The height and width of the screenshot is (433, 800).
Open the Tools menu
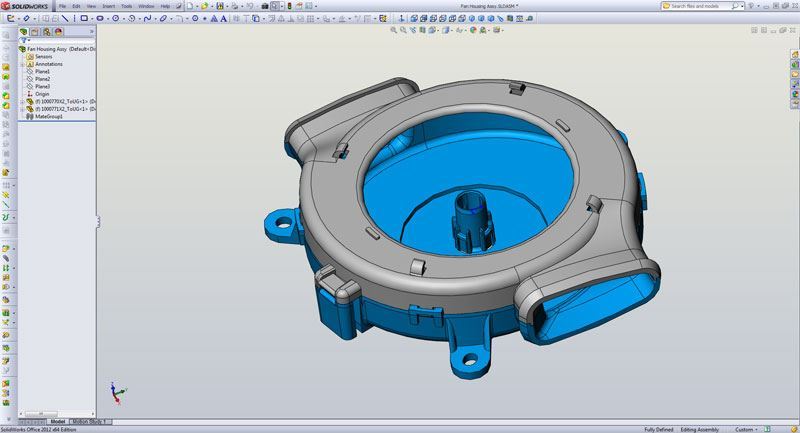point(126,6)
